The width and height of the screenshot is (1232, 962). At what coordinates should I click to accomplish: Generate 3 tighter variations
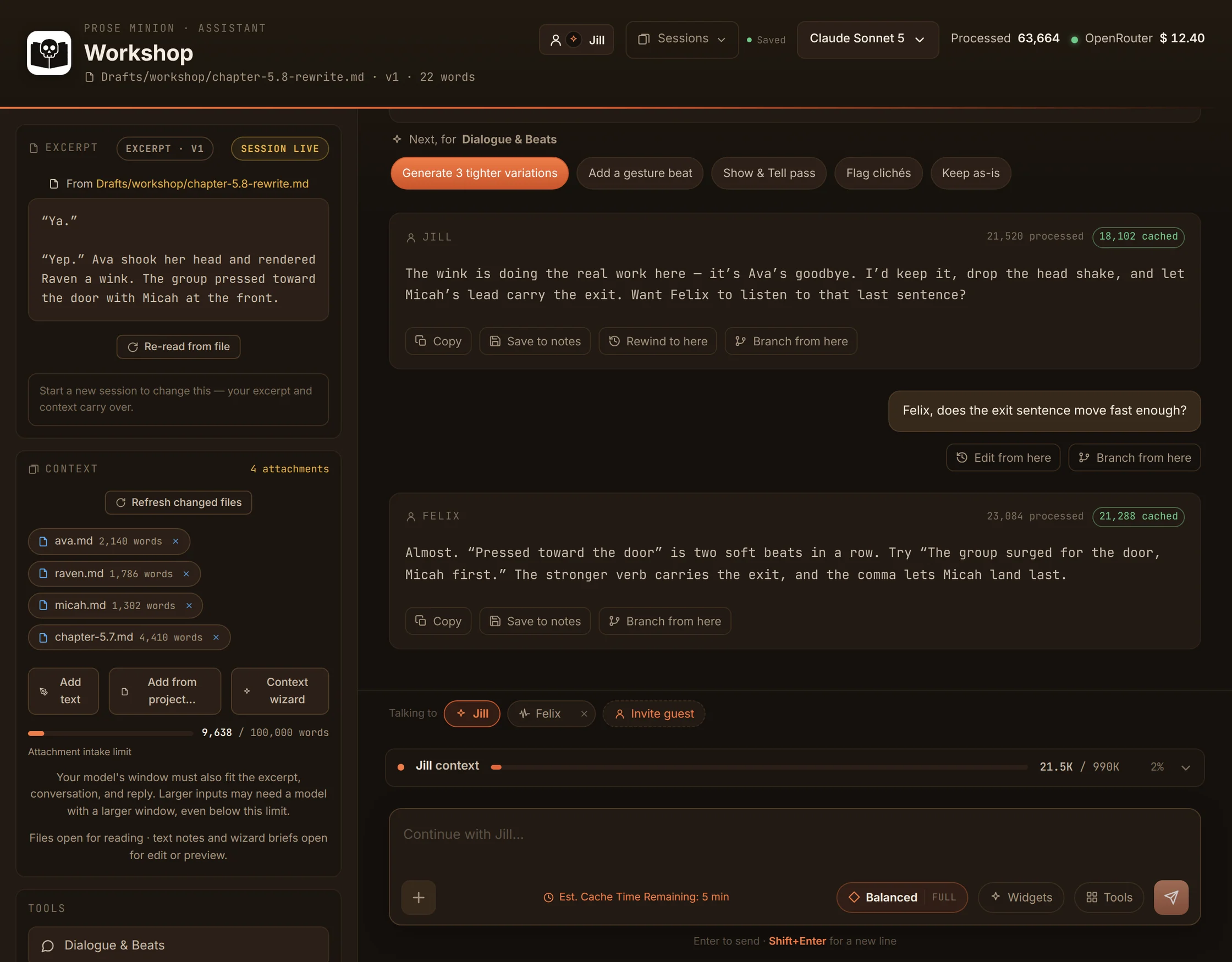[x=480, y=173]
